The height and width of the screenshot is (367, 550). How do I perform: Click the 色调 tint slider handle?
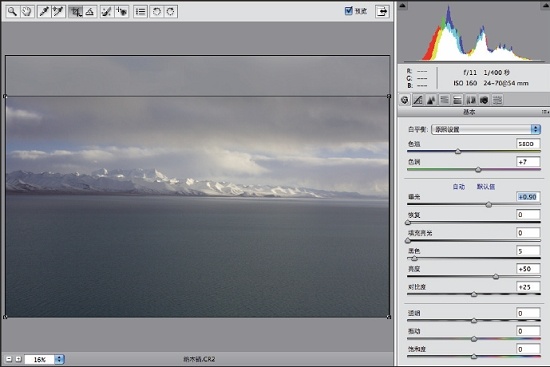(x=478, y=170)
